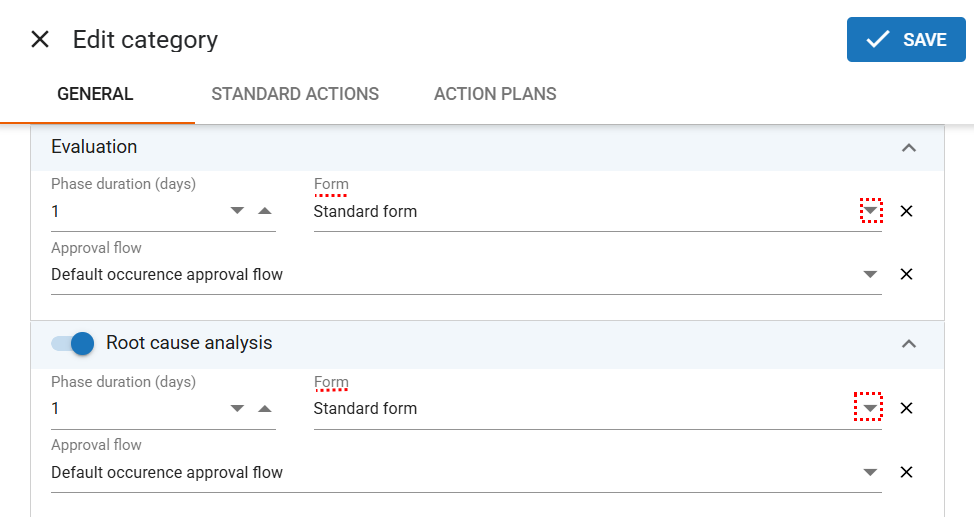The height and width of the screenshot is (517, 974).
Task: Open Evaluation Approval flow dropdown
Action: click(870, 274)
